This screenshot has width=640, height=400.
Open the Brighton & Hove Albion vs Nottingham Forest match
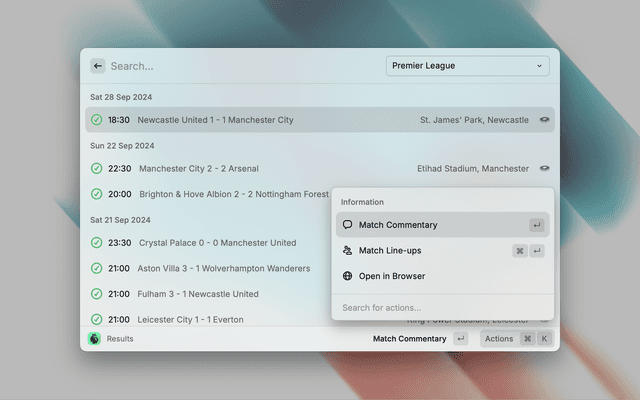point(233,194)
